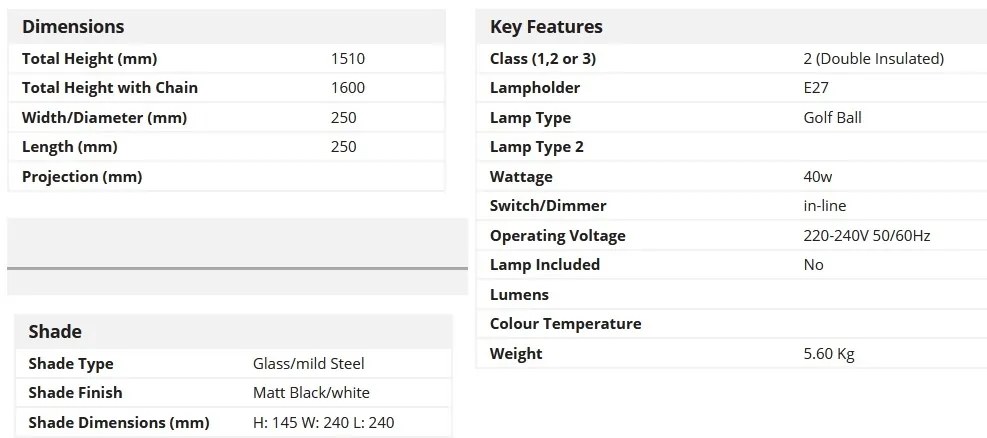Click the 2 (Double Insulated) value
Image resolution: width=987 pixels, height=438 pixels.
[874, 59]
